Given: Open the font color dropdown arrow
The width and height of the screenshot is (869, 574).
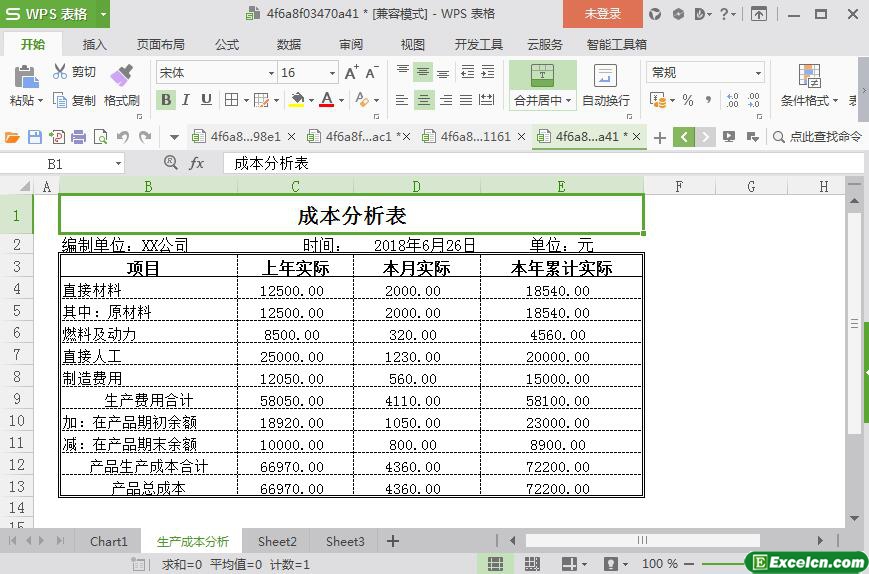Looking at the screenshot, I should coord(341,100).
